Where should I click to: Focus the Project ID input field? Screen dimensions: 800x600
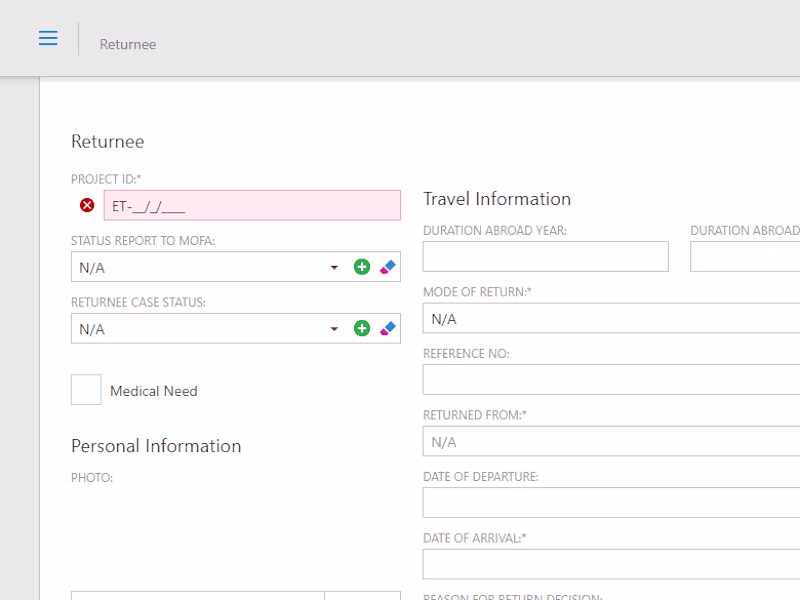click(x=252, y=206)
